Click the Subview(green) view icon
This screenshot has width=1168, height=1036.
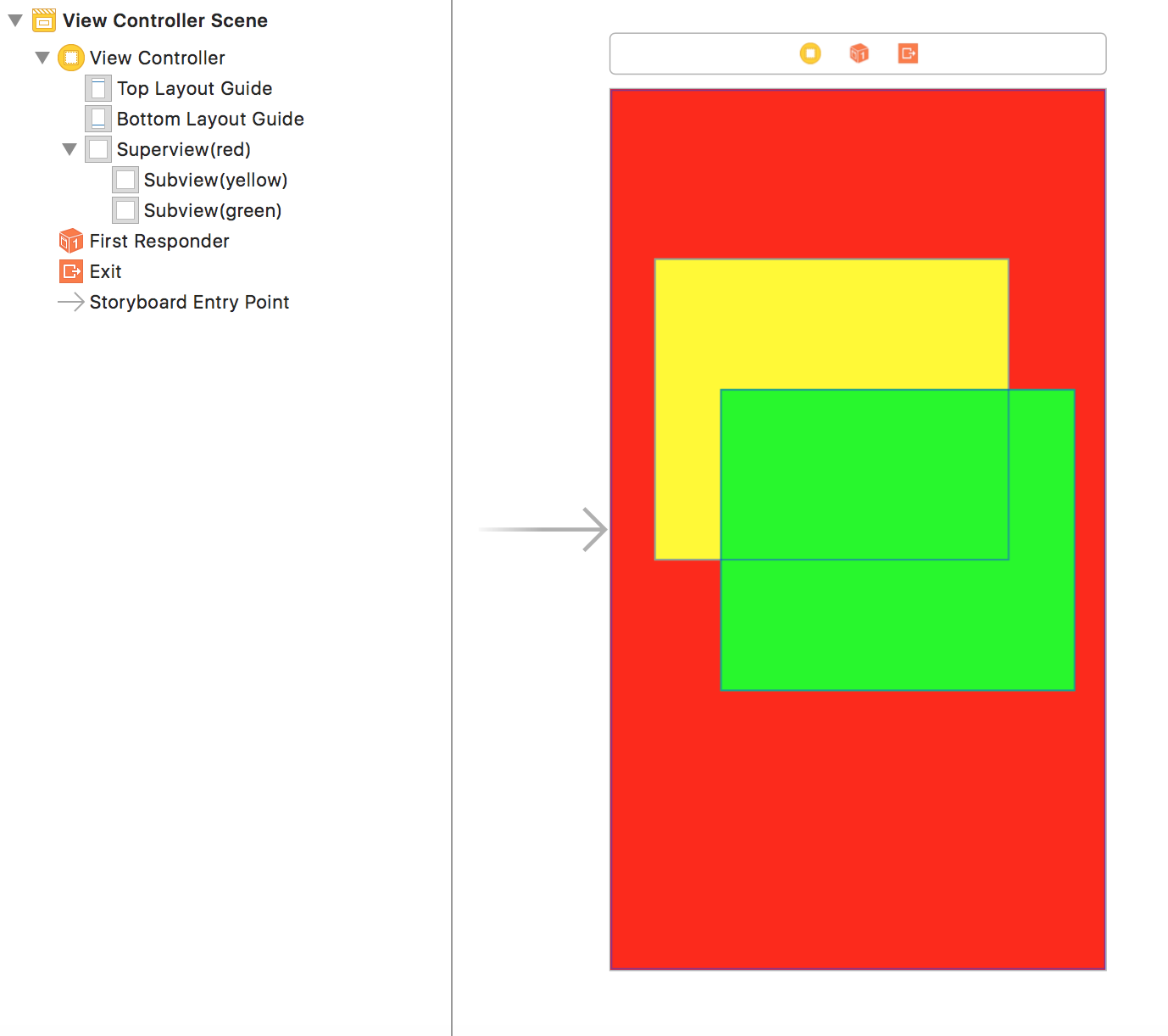pyautogui.click(x=125, y=210)
